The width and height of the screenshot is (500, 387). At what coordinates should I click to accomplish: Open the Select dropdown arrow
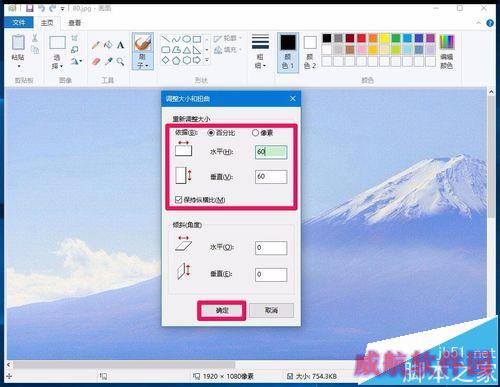(x=61, y=66)
